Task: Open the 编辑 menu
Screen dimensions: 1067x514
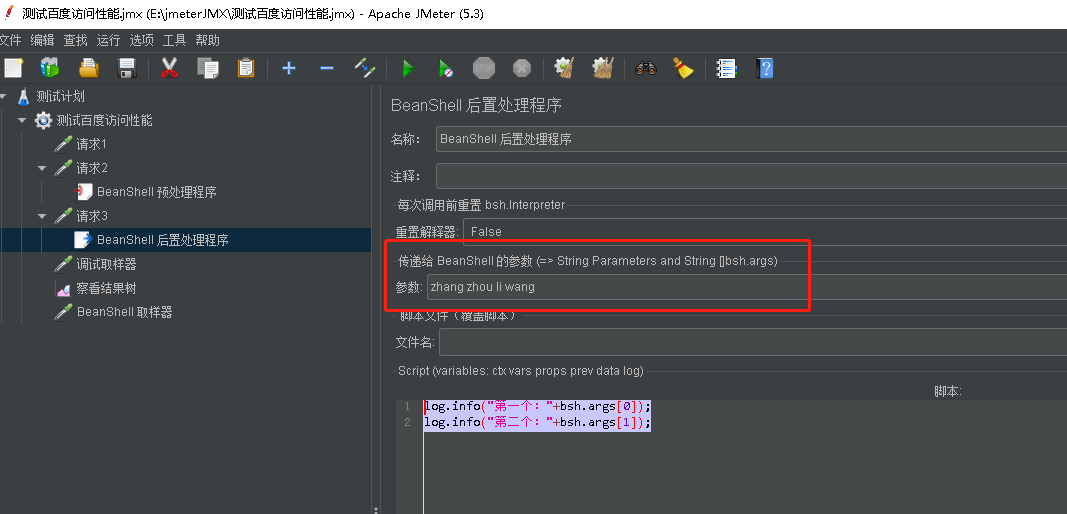Action: (42, 40)
